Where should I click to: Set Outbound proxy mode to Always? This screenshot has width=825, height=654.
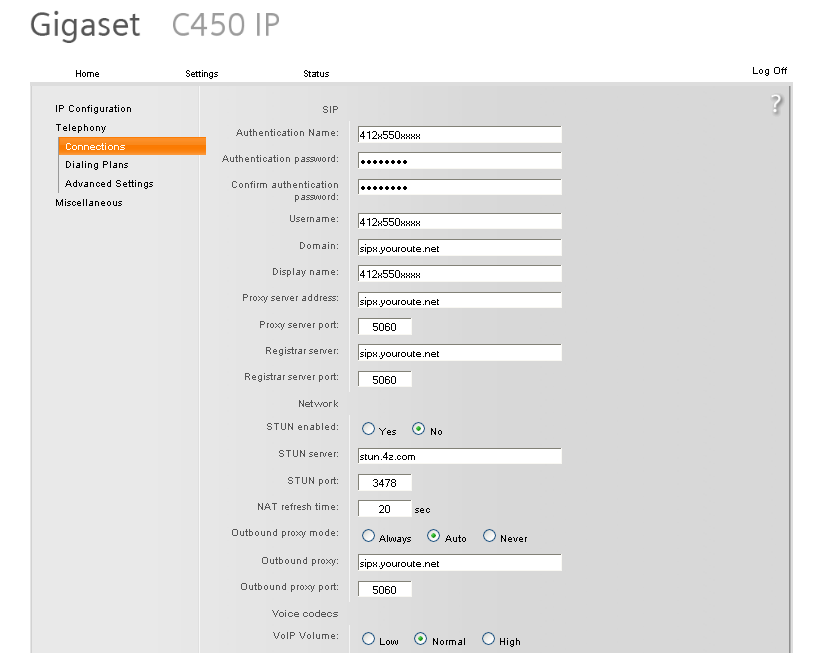point(368,536)
